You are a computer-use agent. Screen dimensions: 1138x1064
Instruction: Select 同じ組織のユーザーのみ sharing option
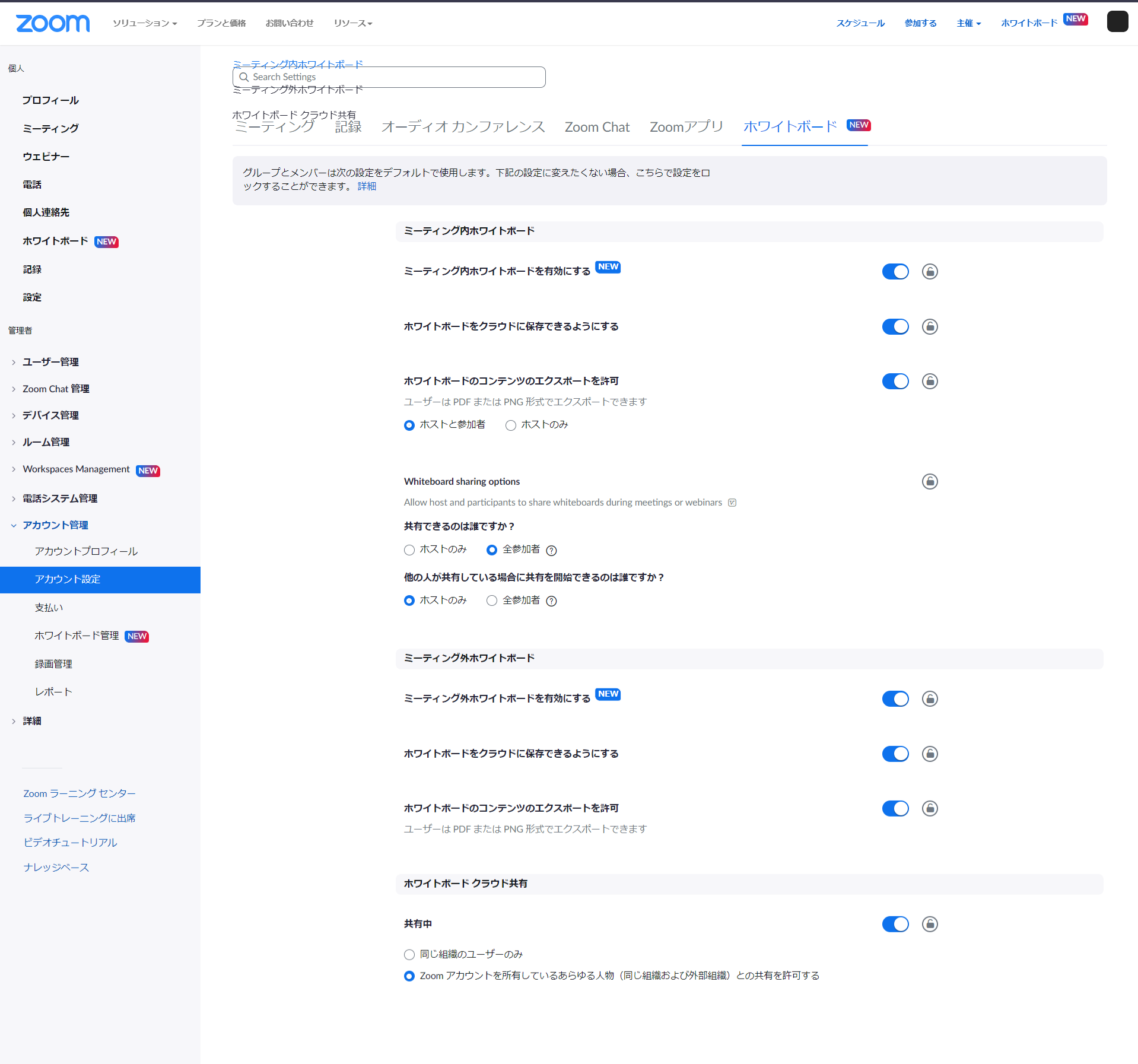tap(409, 955)
